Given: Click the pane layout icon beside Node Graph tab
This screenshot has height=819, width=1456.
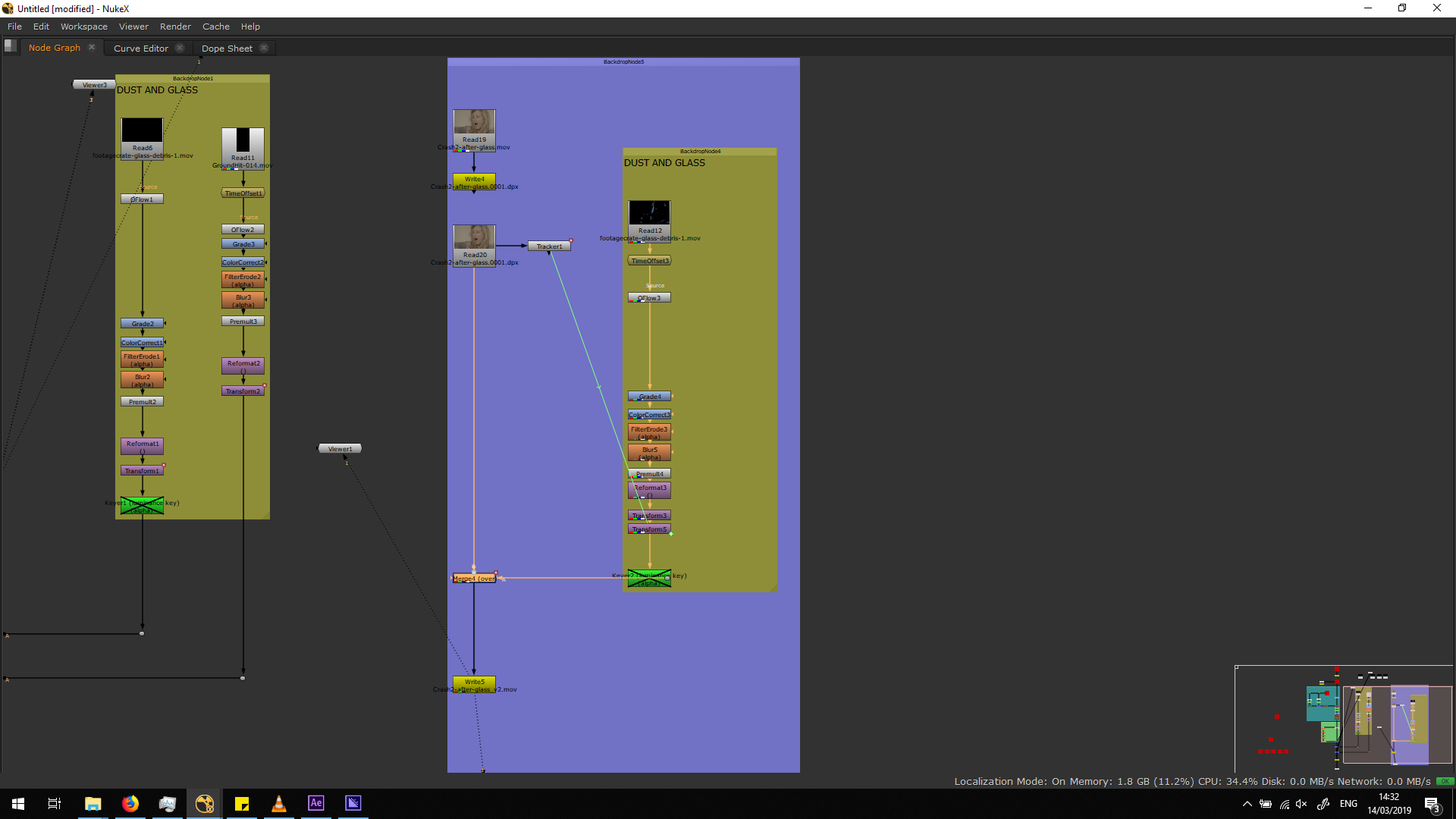Looking at the screenshot, I should (10, 45).
